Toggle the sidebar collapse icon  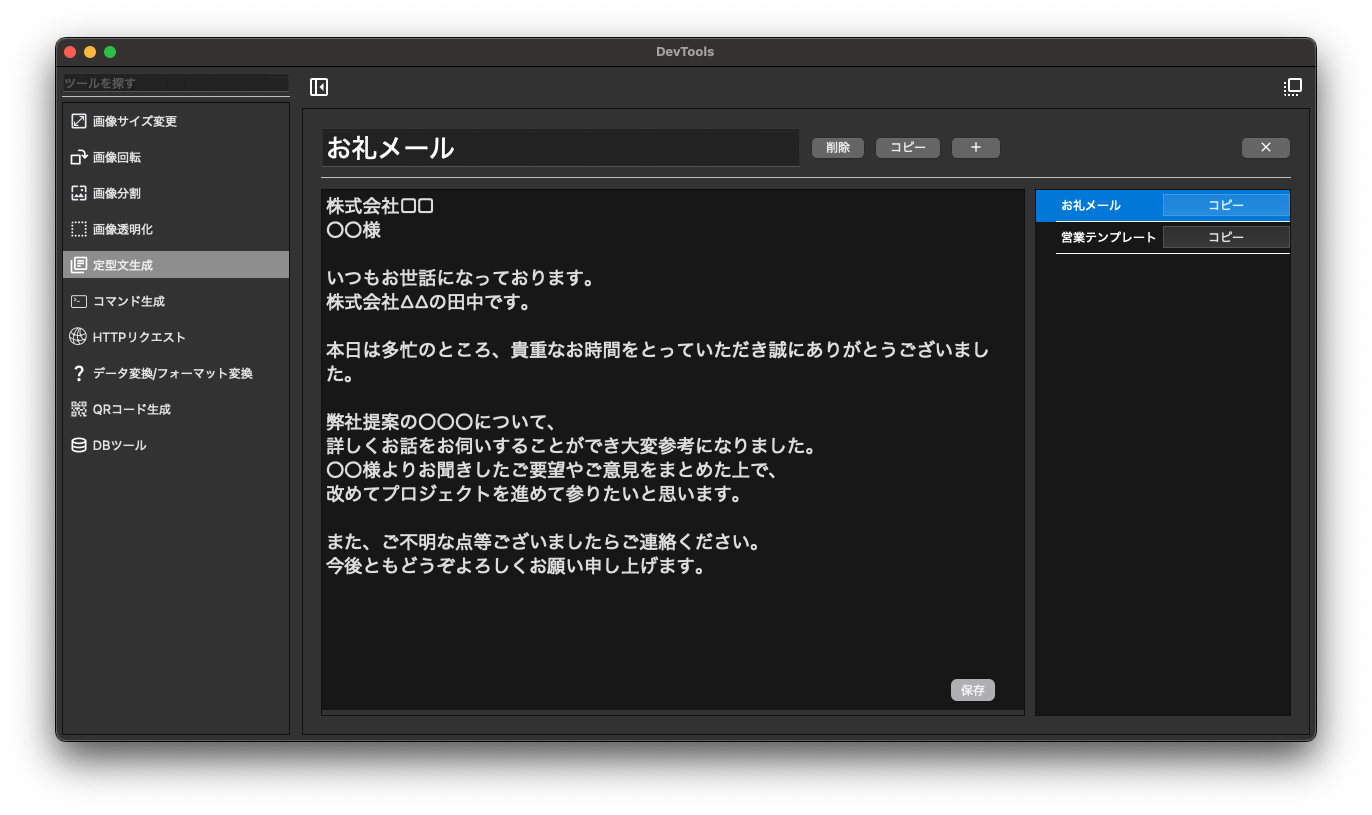click(319, 87)
